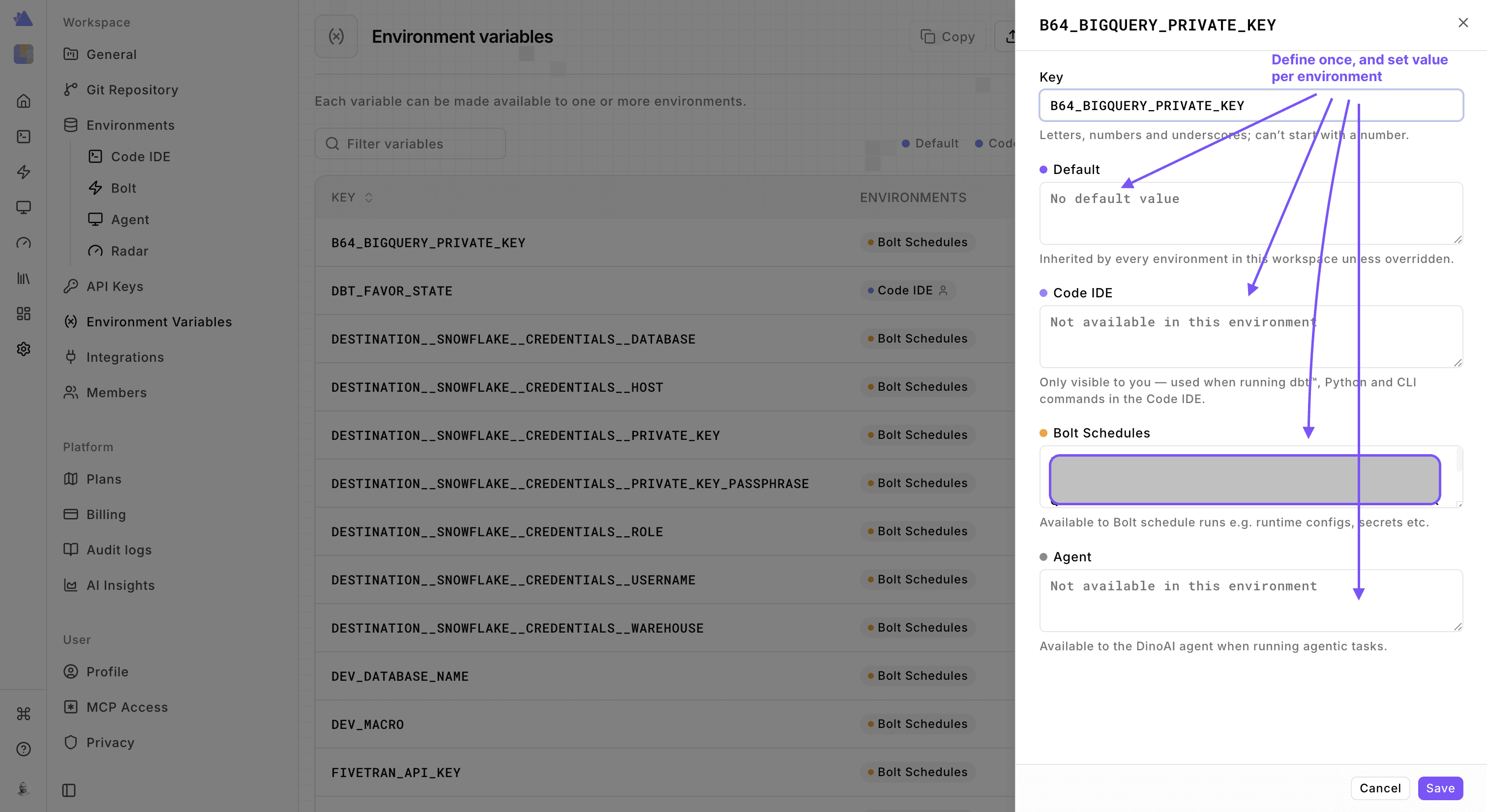Open the user avatar at bottom left
1487x812 pixels.
pyautogui.click(x=24, y=789)
